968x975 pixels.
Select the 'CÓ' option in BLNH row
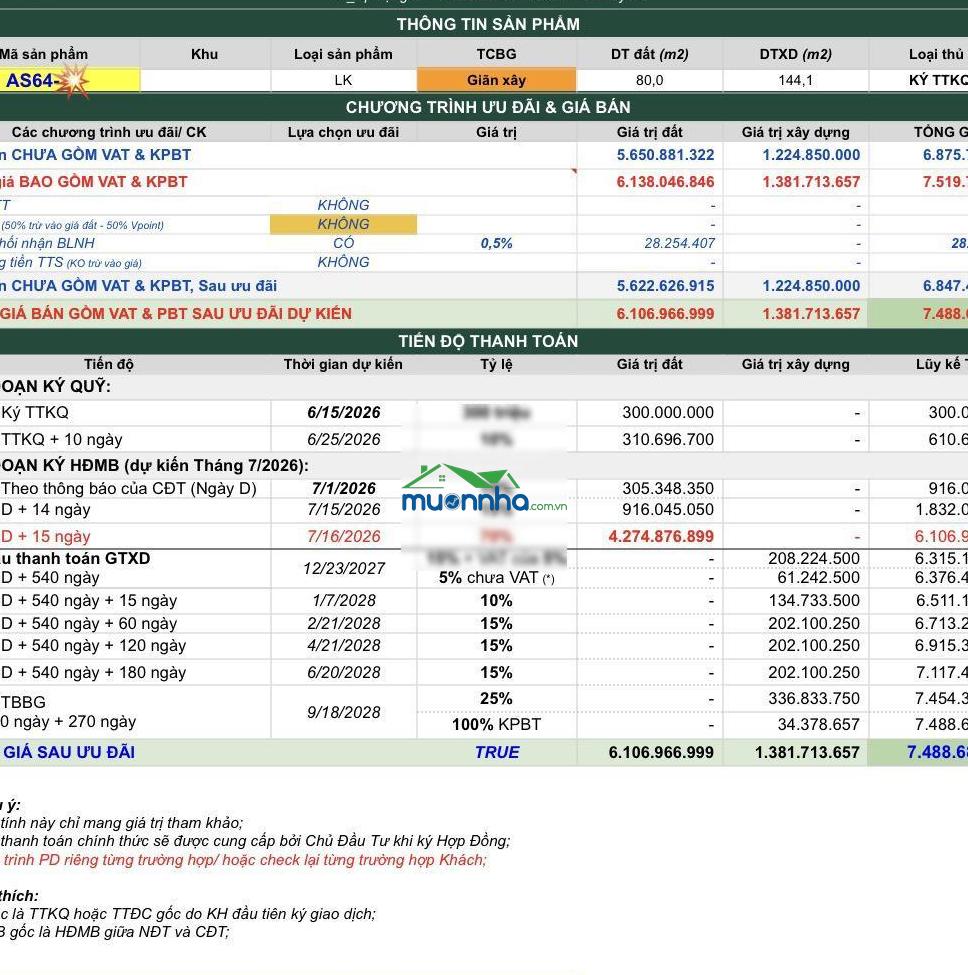click(x=343, y=243)
